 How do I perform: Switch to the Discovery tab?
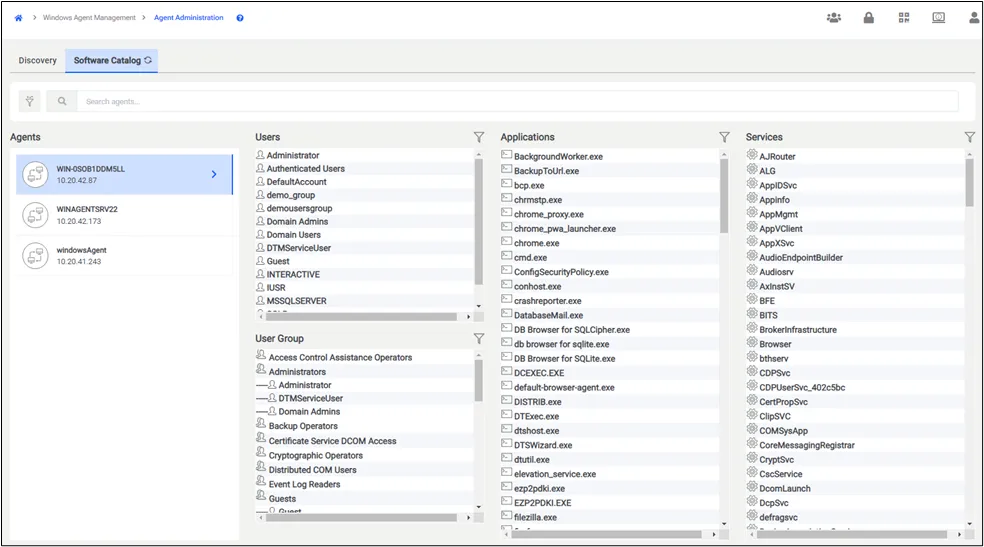tap(38, 60)
